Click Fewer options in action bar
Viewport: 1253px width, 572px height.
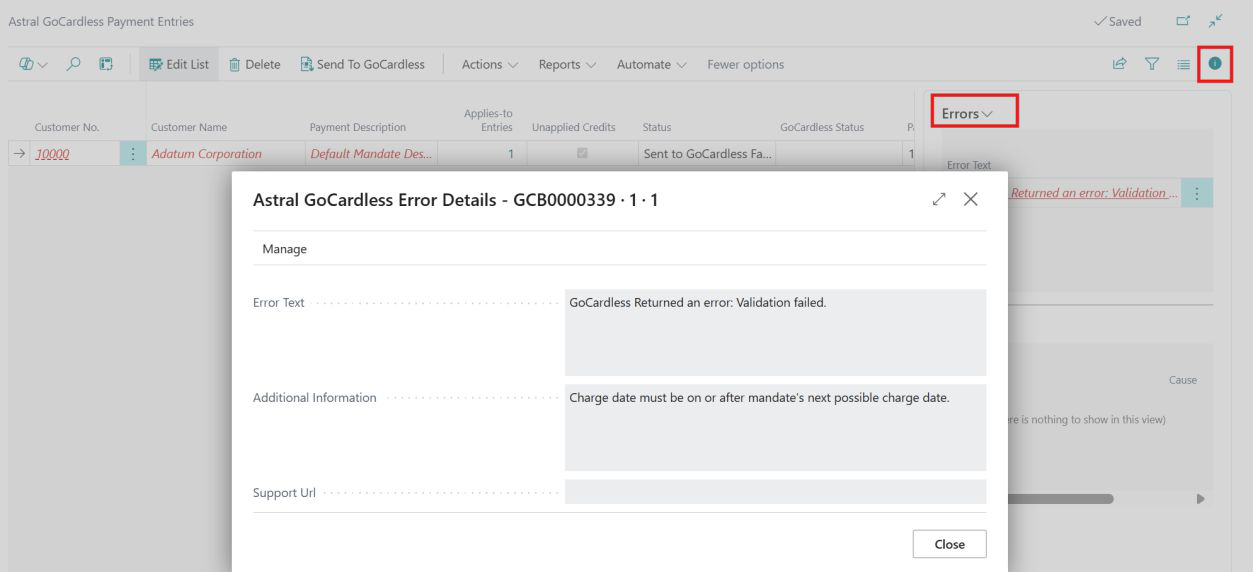click(745, 64)
